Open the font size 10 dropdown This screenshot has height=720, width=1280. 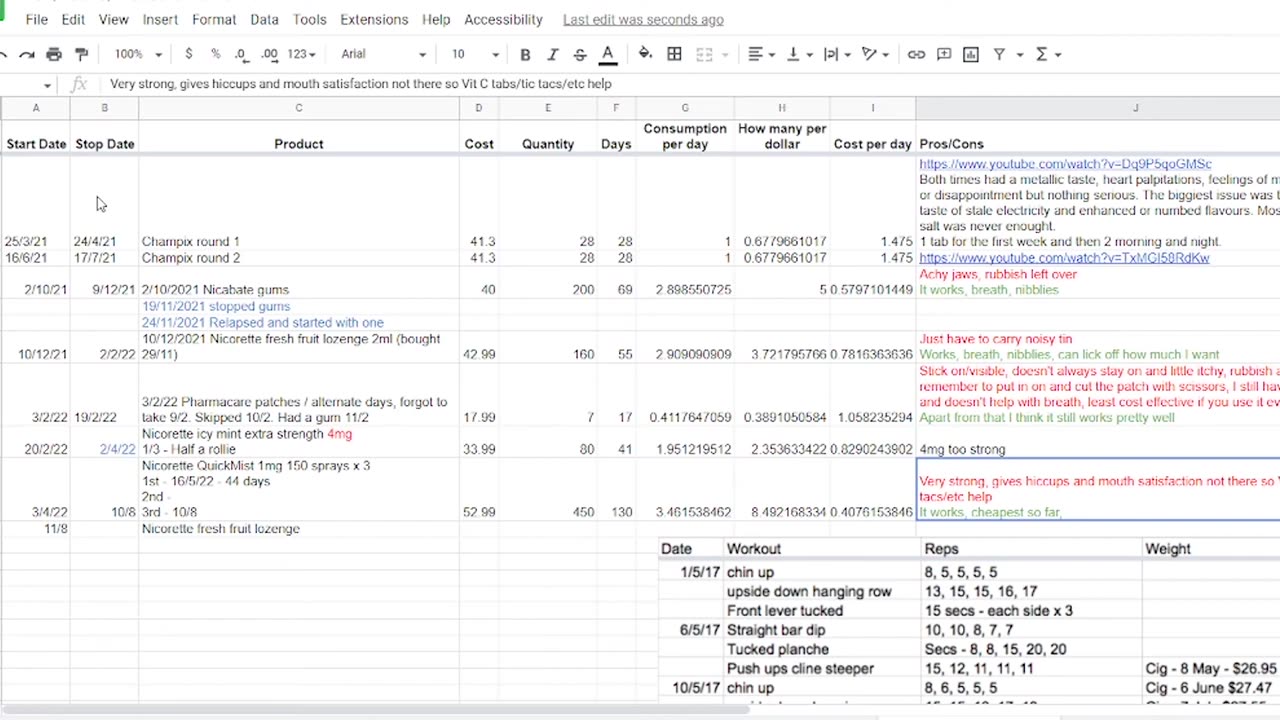tap(474, 54)
